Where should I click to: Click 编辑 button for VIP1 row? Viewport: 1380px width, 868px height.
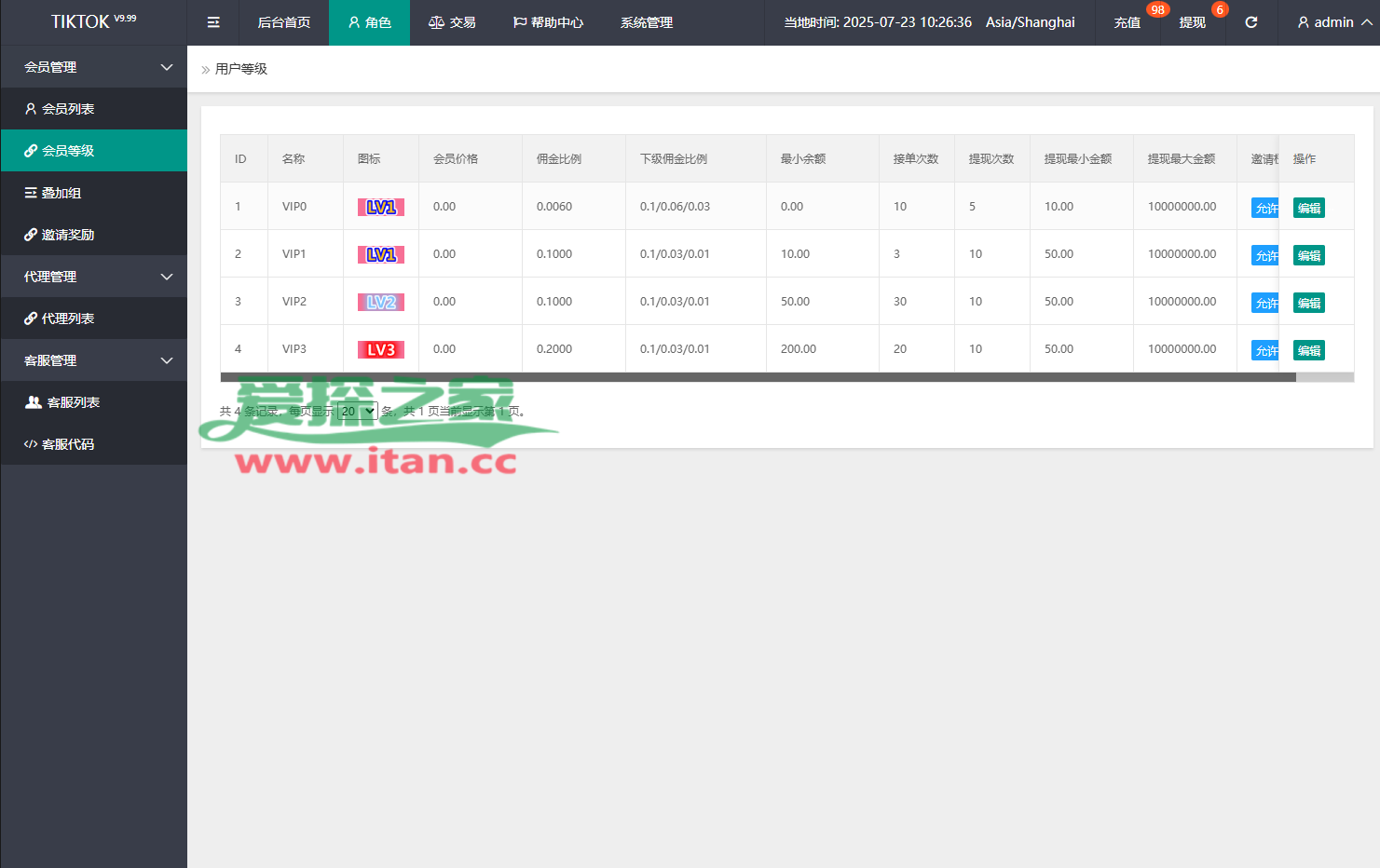[x=1309, y=255]
